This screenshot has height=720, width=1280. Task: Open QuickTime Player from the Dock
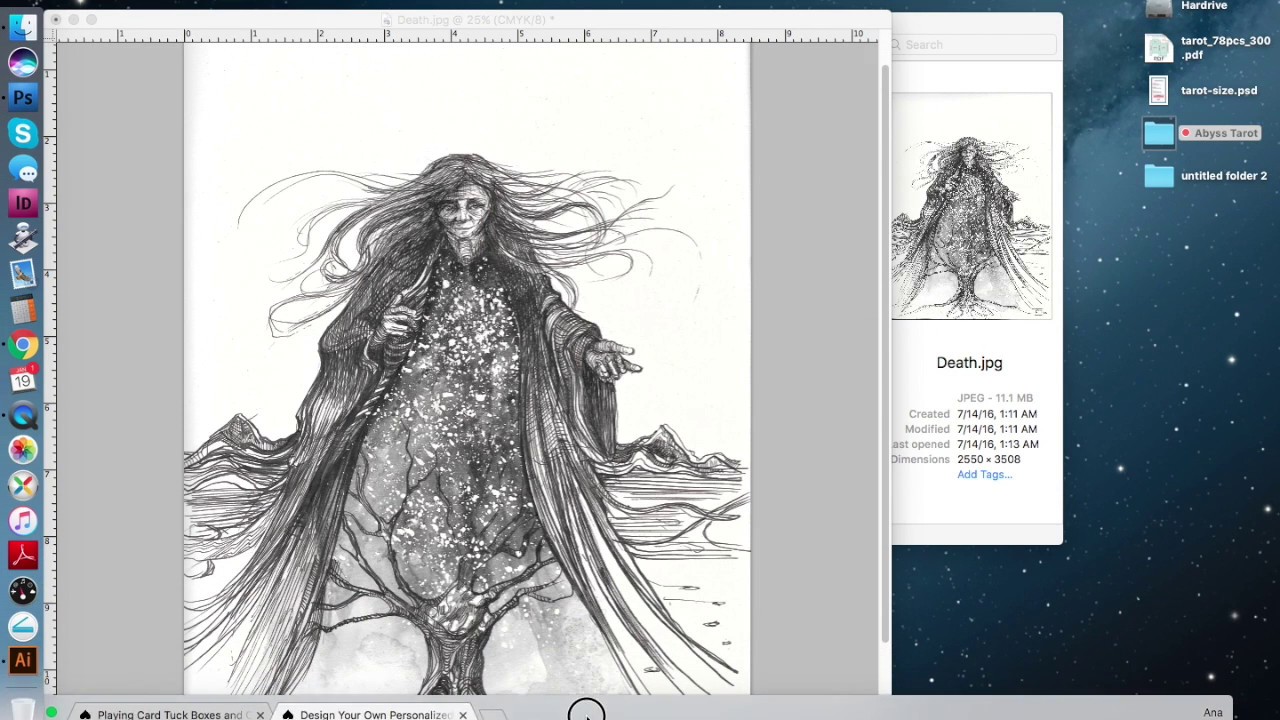point(23,415)
